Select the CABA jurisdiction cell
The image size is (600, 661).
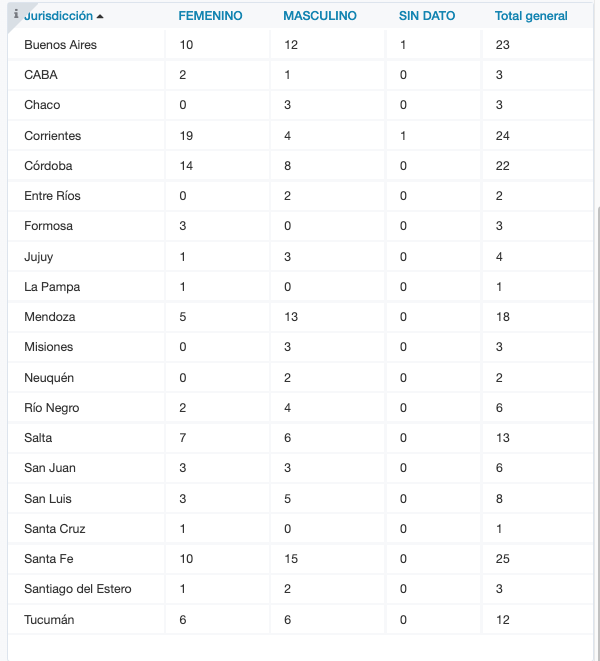click(x=41, y=75)
